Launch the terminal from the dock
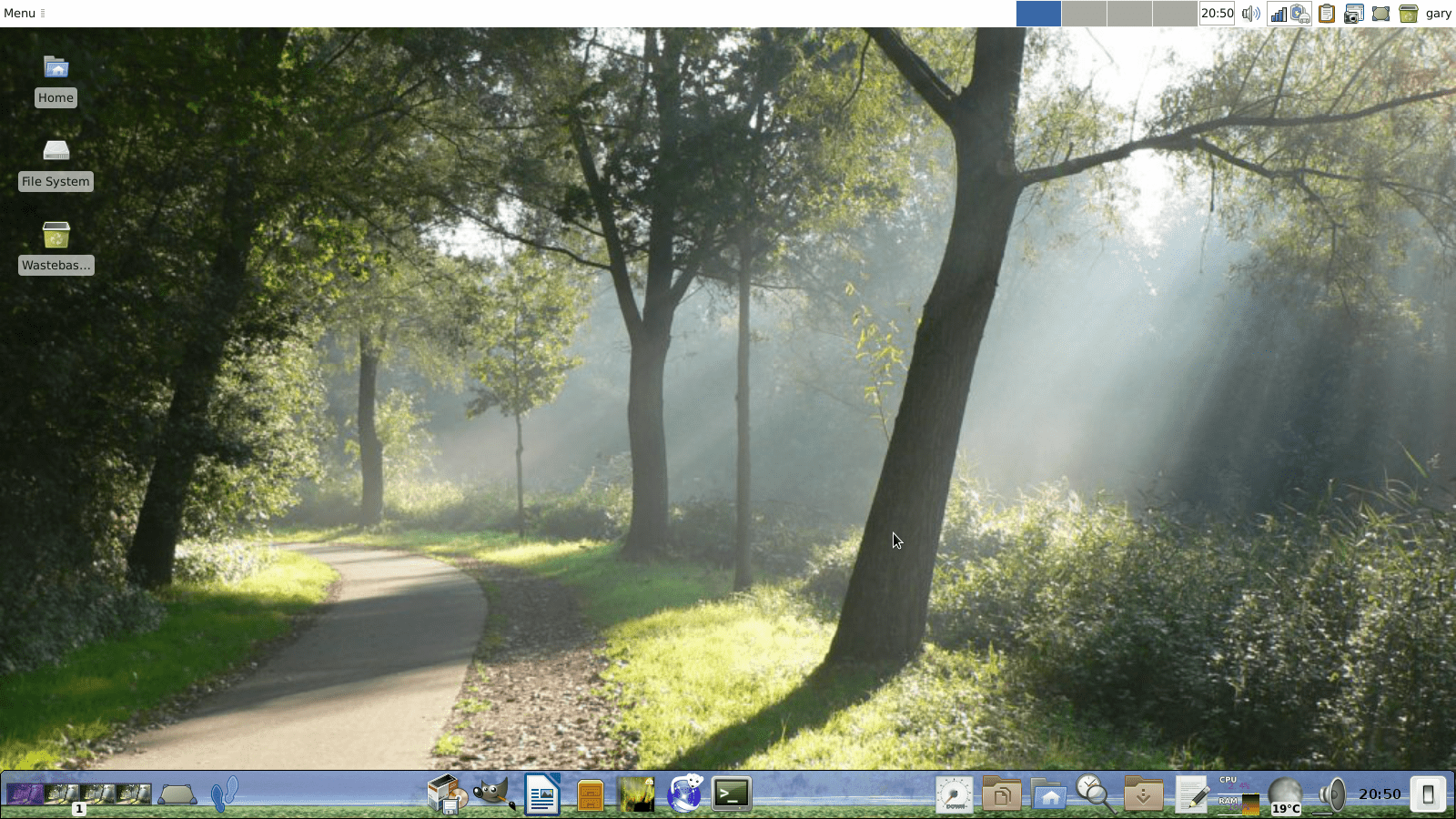The height and width of the screenshot is (819, 1456). (x=732, y=794)
